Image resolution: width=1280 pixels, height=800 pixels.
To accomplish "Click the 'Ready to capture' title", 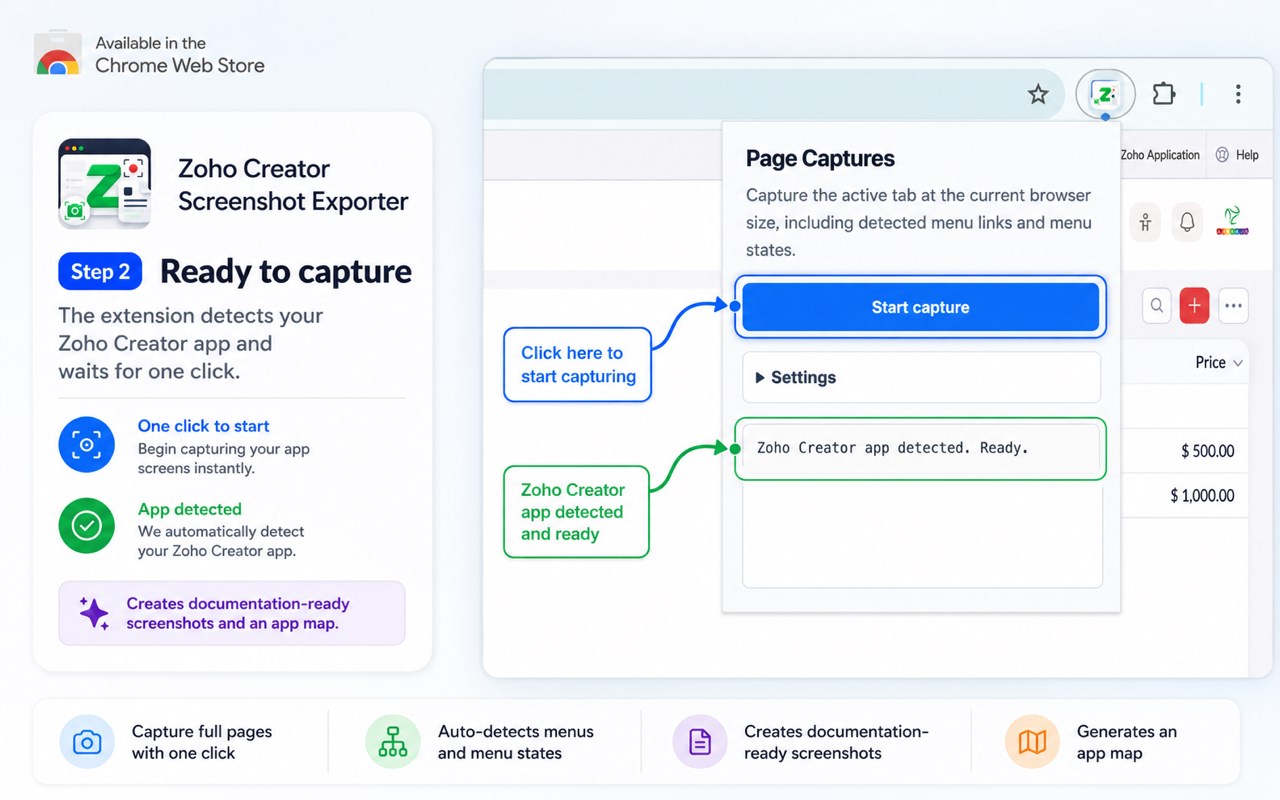I will pos(286,272).
